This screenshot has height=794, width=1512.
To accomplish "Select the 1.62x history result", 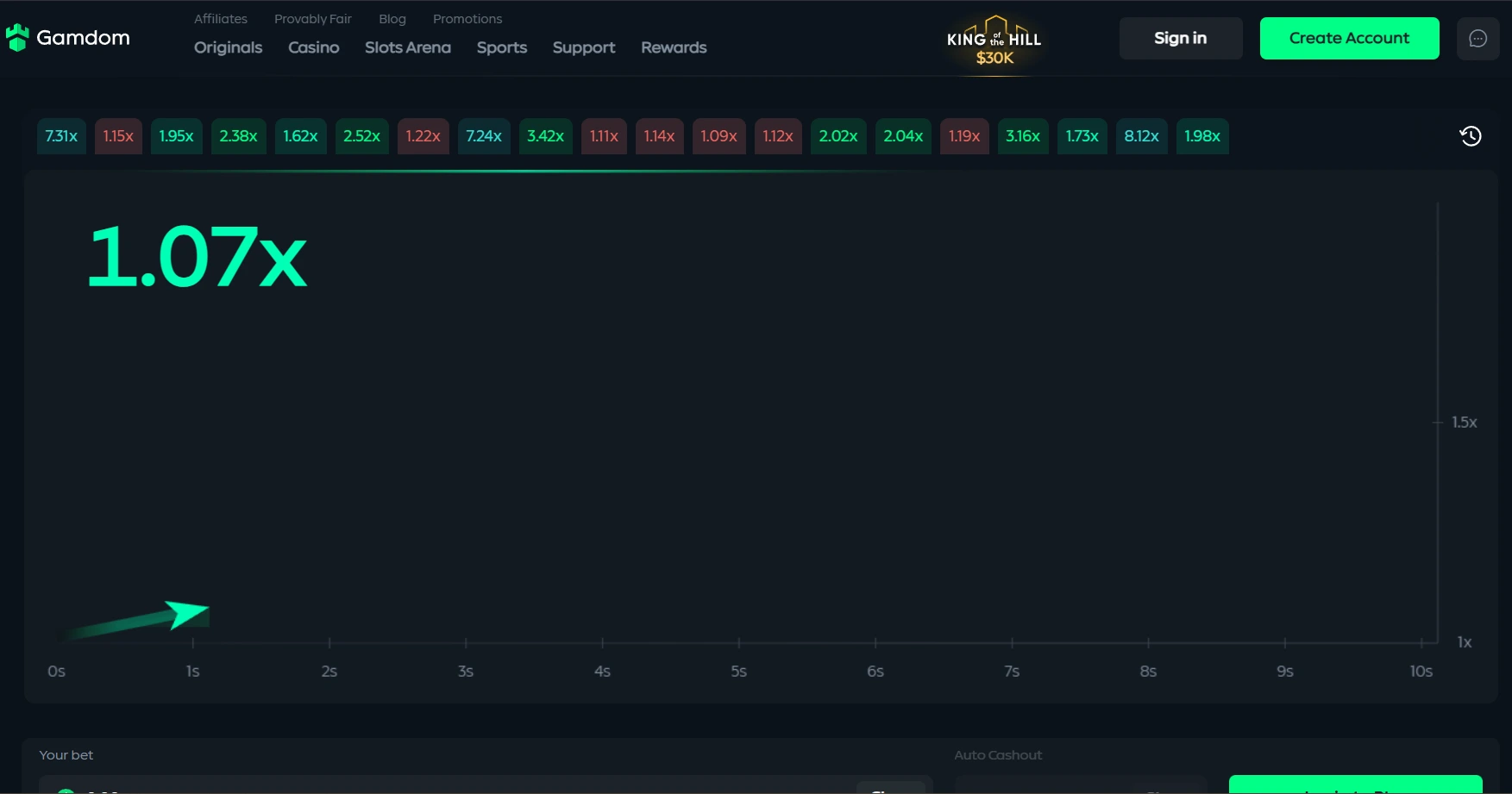I will coord(300,136).
